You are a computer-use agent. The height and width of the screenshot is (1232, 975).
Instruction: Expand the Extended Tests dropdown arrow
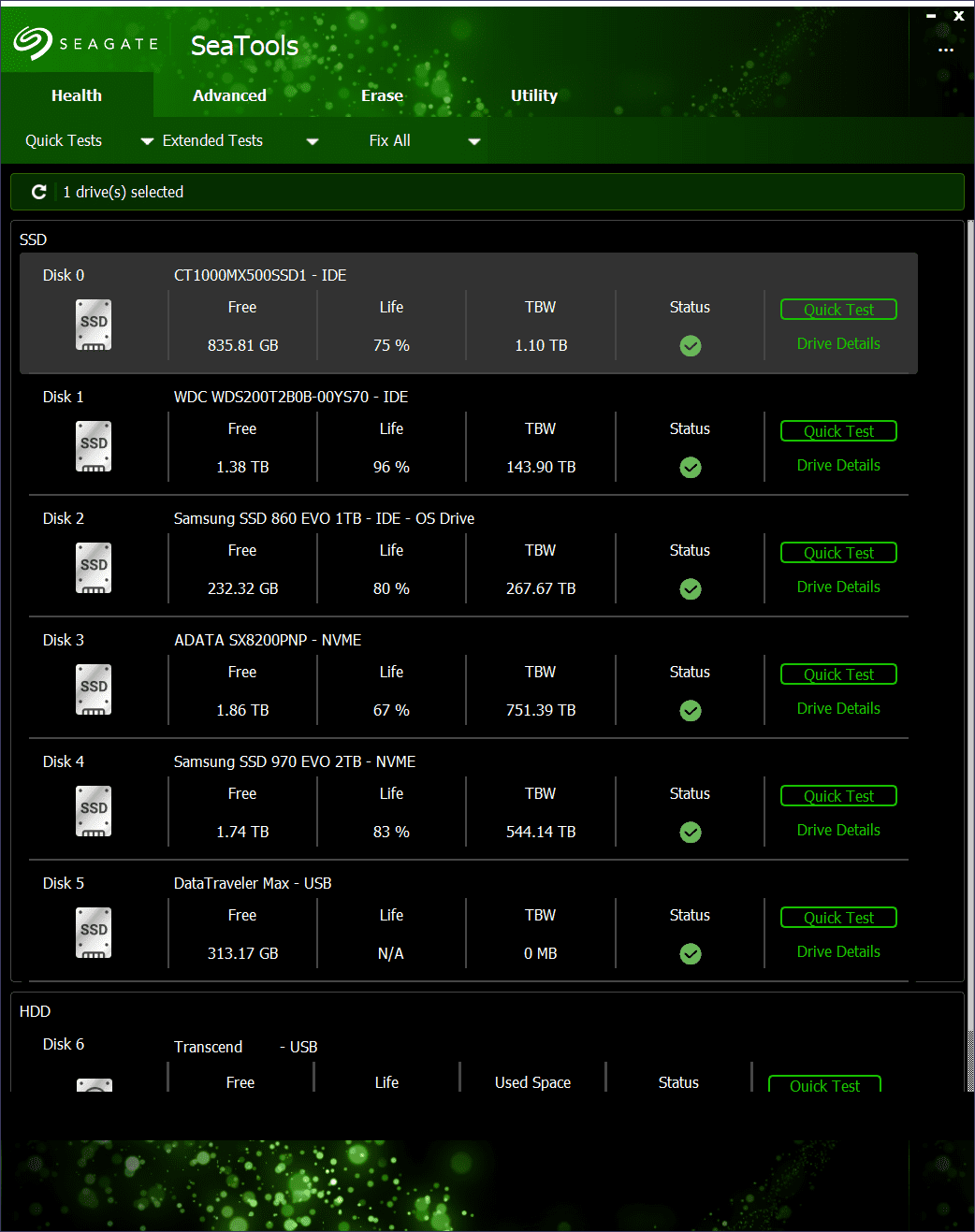click(313, 141)
